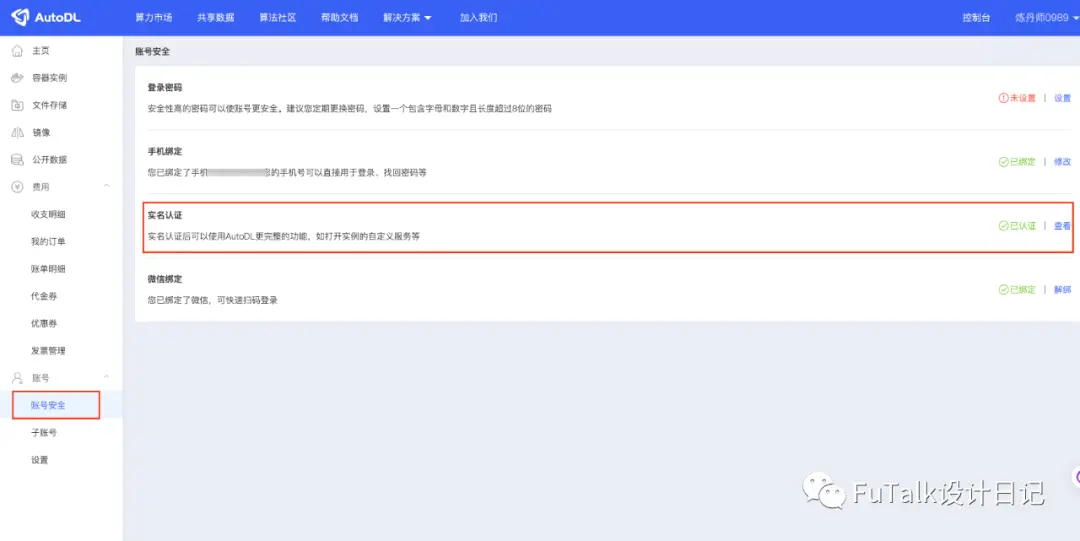Click the AutoDL logo icon
This screenshot has height=541, width=1080.
click(20, 17)
